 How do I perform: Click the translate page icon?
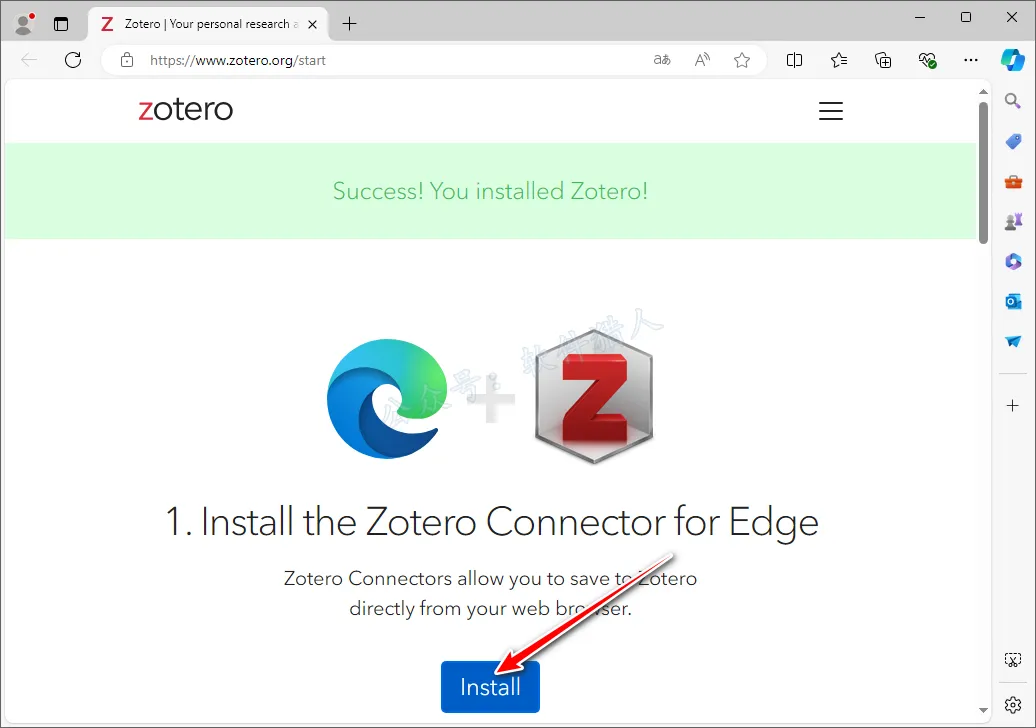point(662,60)
